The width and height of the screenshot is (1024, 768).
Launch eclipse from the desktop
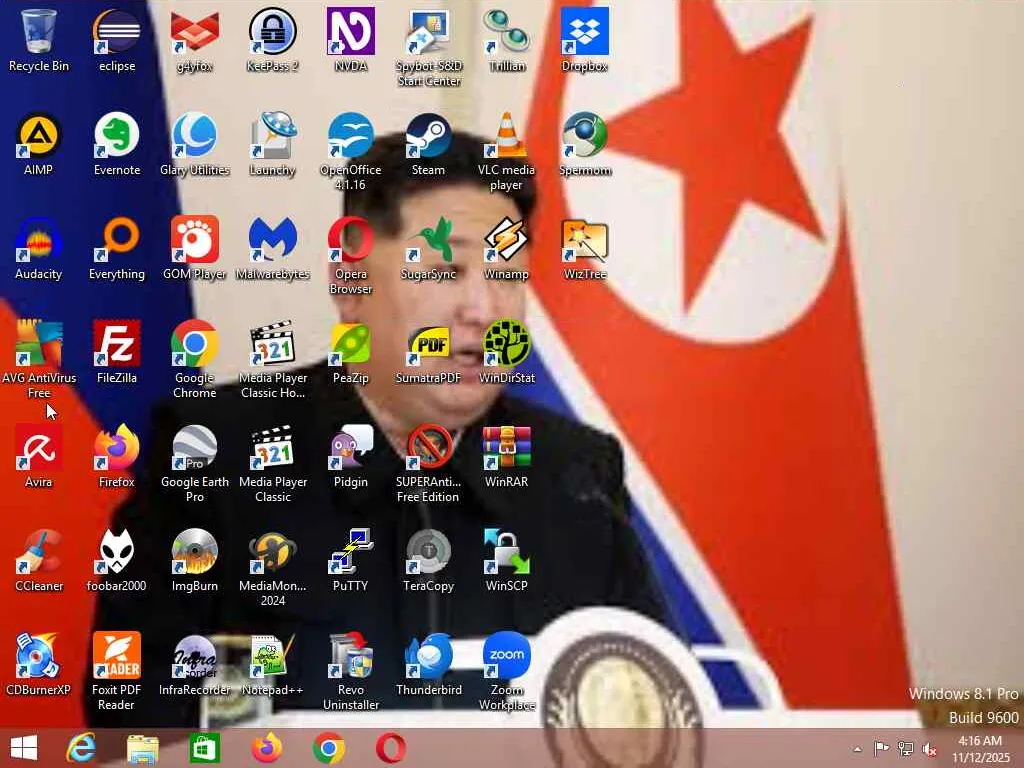pyautogui.click(x=117, y=40)
